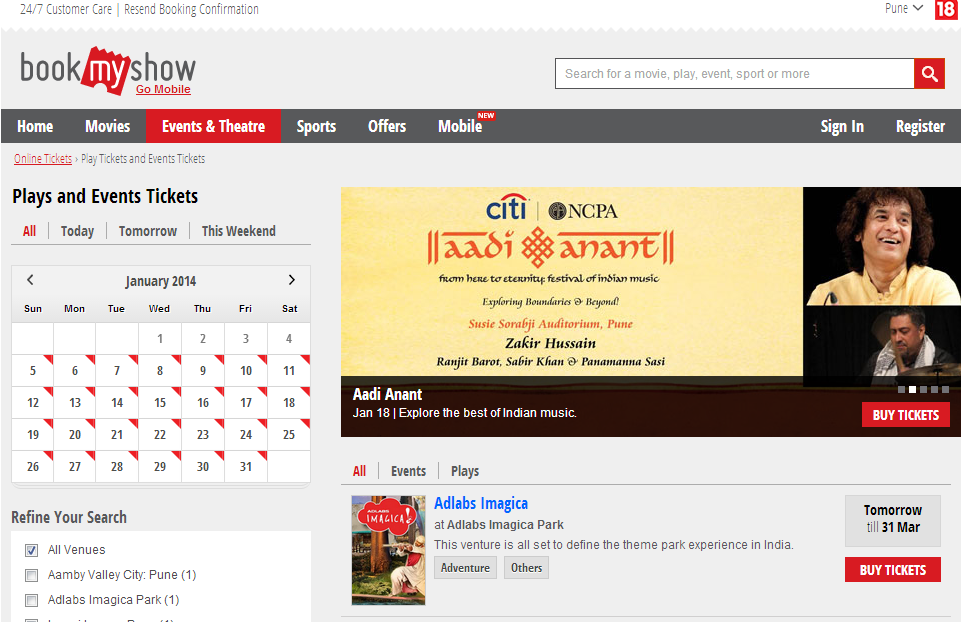Viewport: 961px width, 622px height.
Task: Open the Adlabs Imagica event title
Action: tap(481, 503)
